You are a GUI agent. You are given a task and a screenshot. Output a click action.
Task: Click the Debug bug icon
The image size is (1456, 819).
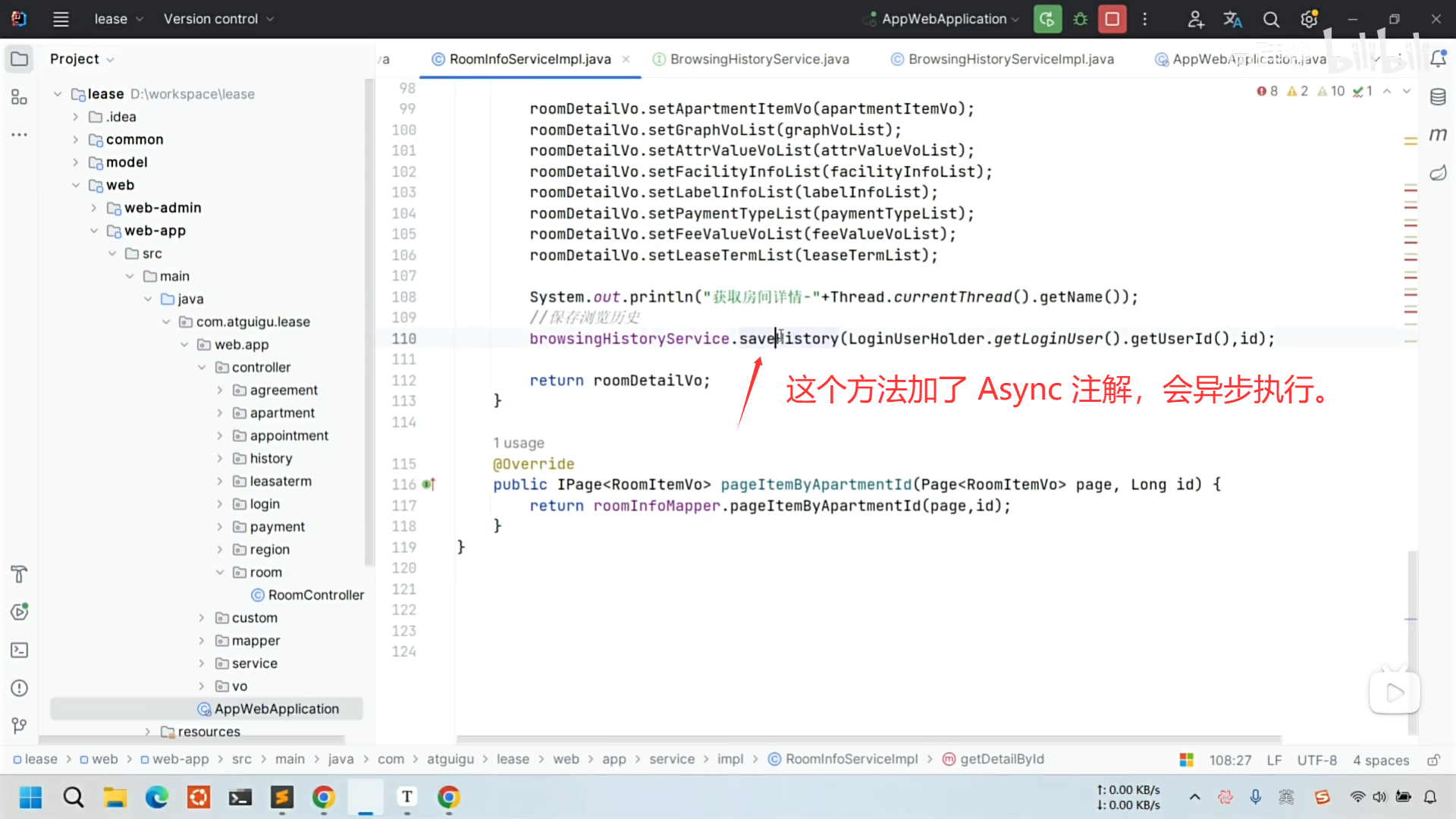(1080, 19)
